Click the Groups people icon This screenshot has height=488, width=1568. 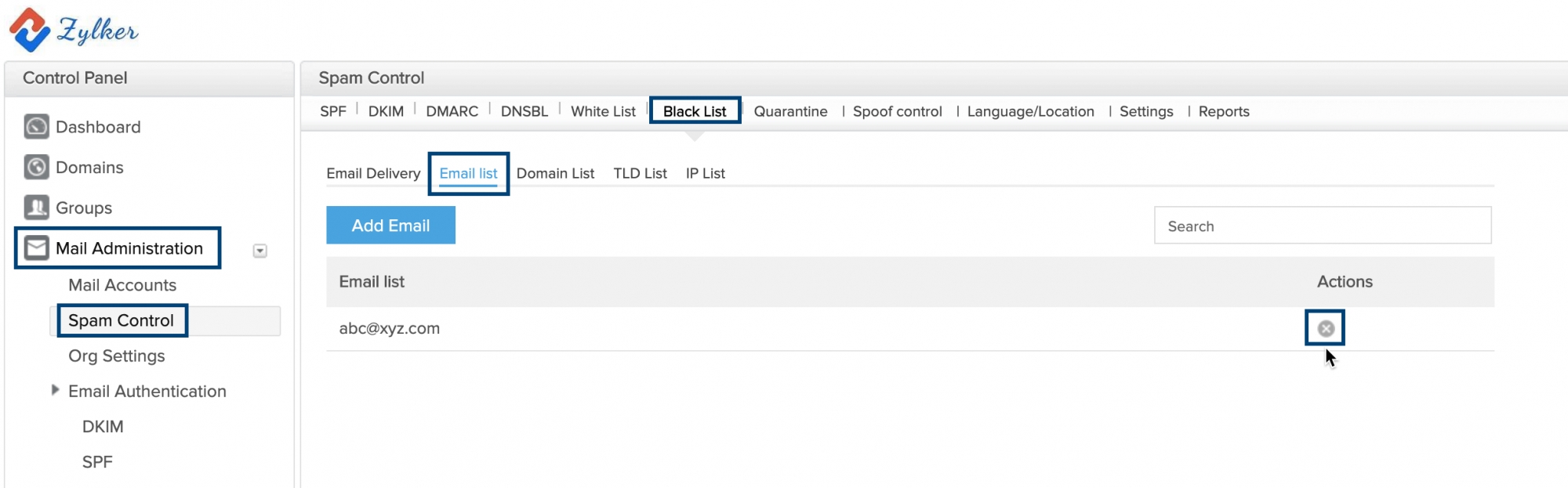[x=36, y=208]
